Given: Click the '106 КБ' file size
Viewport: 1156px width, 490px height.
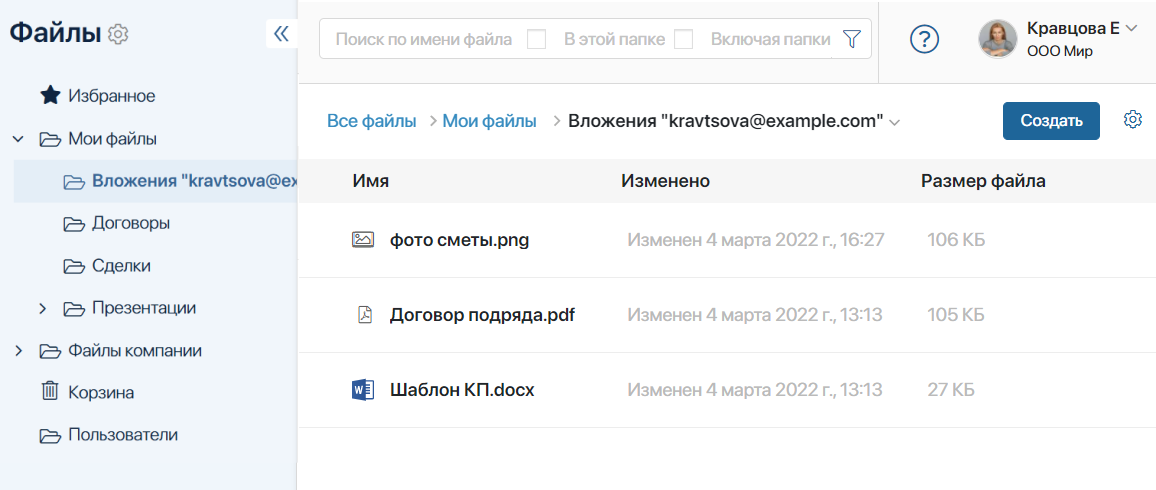Looking at the screenshot, I should (956, 240).
